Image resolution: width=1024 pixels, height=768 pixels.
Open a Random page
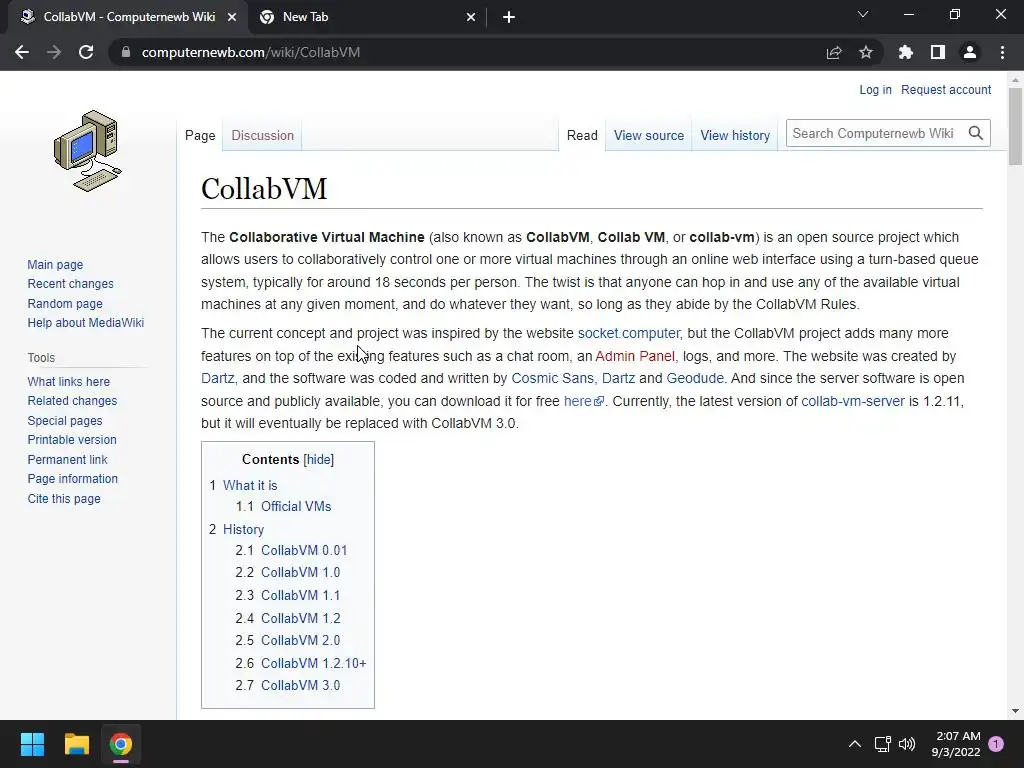65,303
